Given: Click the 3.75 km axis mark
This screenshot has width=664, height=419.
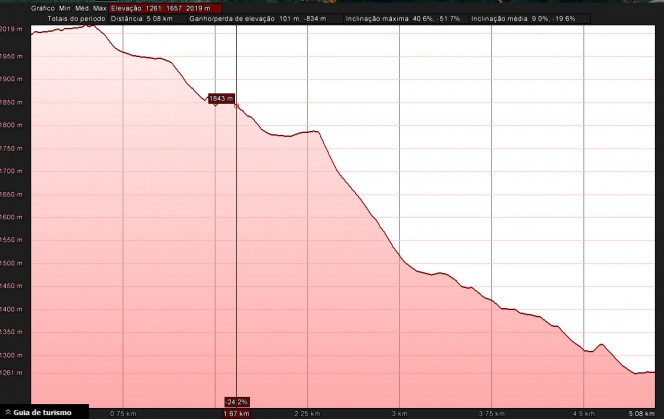Looking at the screenshot, I should pos(491,412).
